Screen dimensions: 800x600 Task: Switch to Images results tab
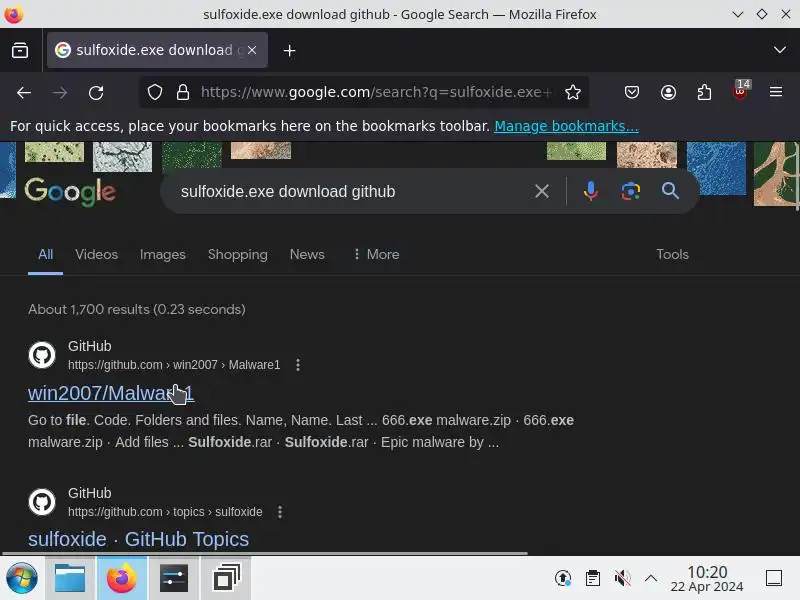163,255
